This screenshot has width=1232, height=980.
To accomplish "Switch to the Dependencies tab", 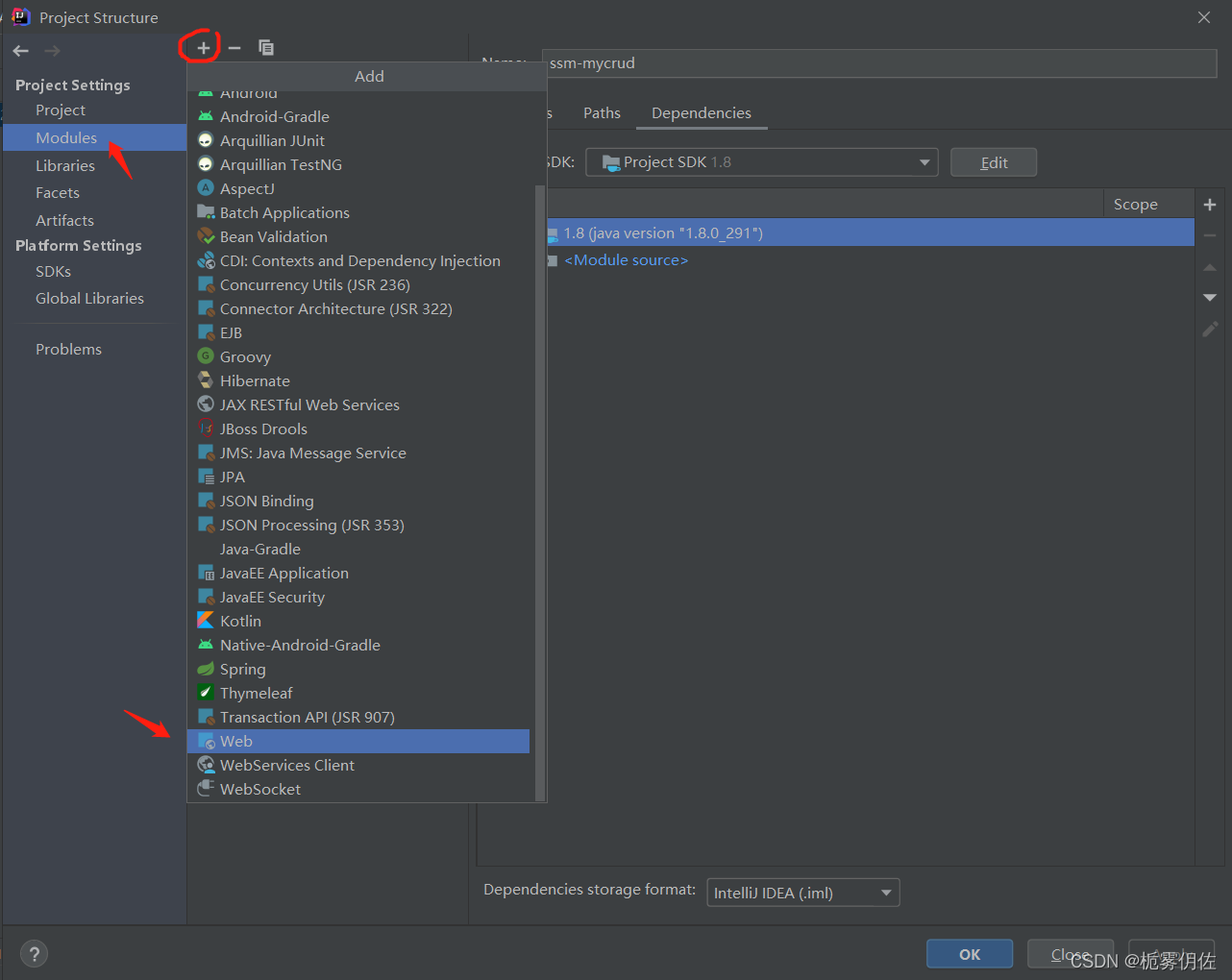I will pos(702,112).
